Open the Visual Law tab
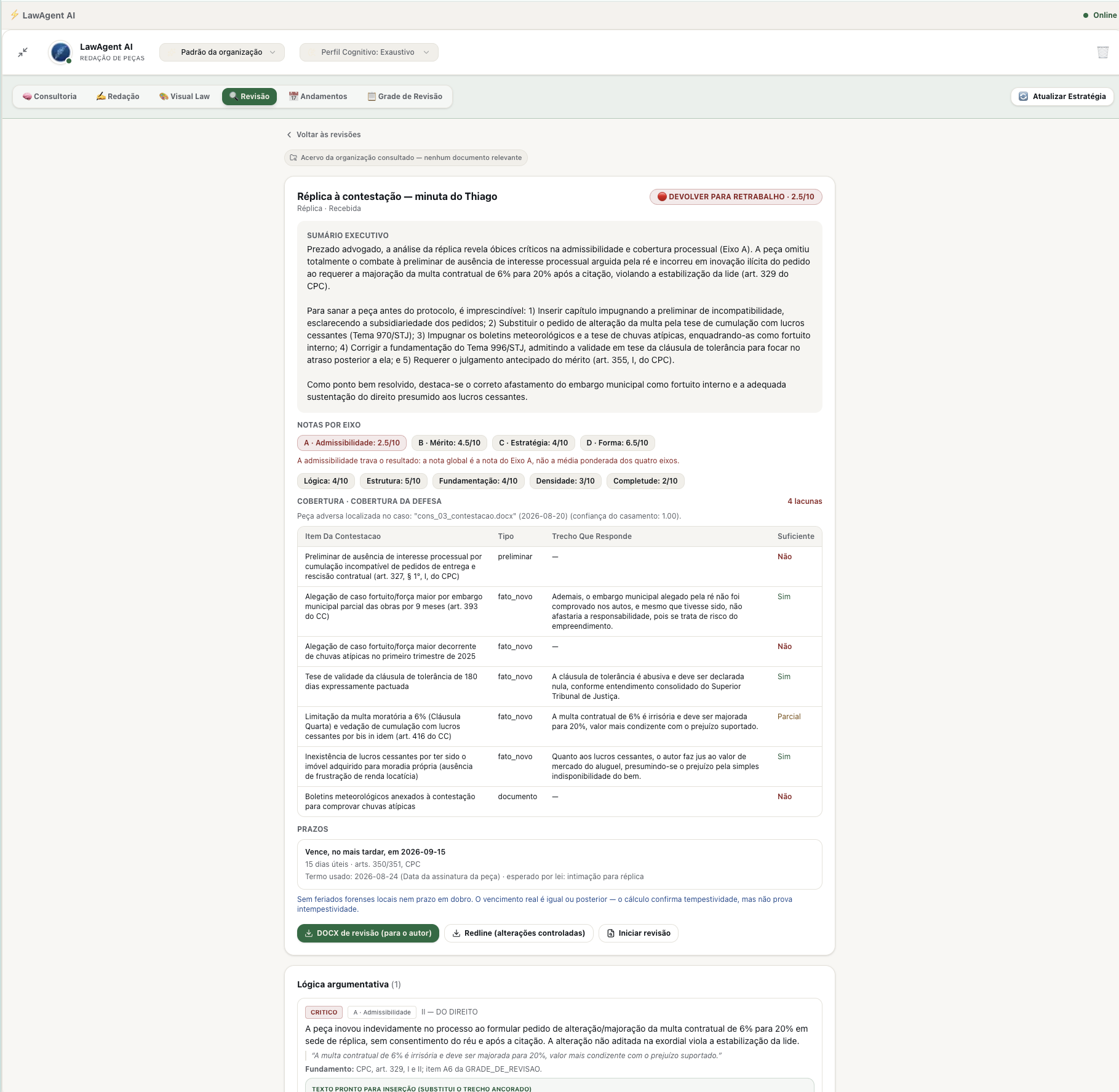The width and height of the screenshot is (1119, 1092). pyautogui.click(x=184, y=97)
